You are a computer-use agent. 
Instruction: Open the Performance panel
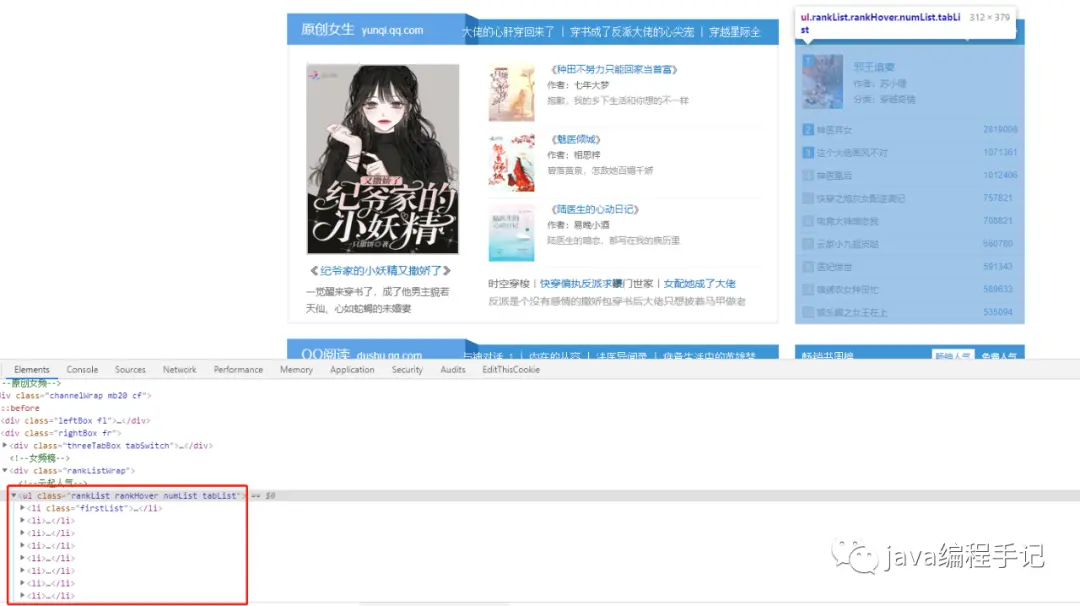point(238,369)
